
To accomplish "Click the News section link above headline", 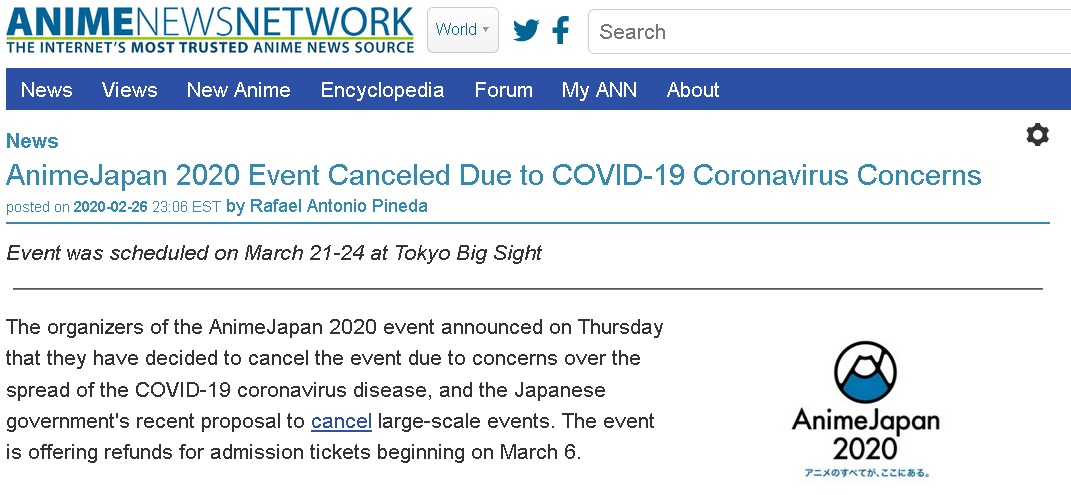I will click(32, 141).
